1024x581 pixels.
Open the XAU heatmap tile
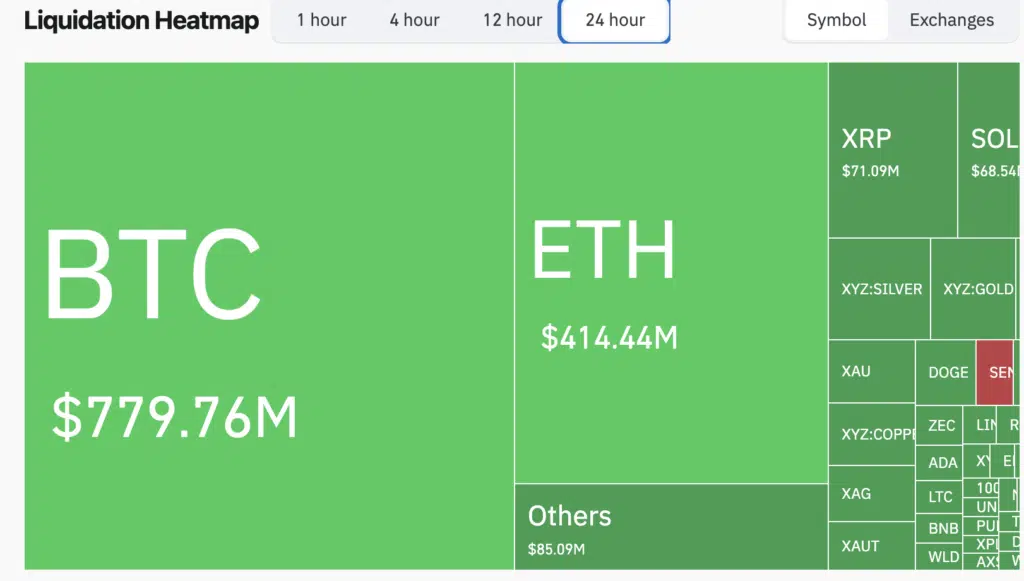pyautogui.click(x=871, y=371)
